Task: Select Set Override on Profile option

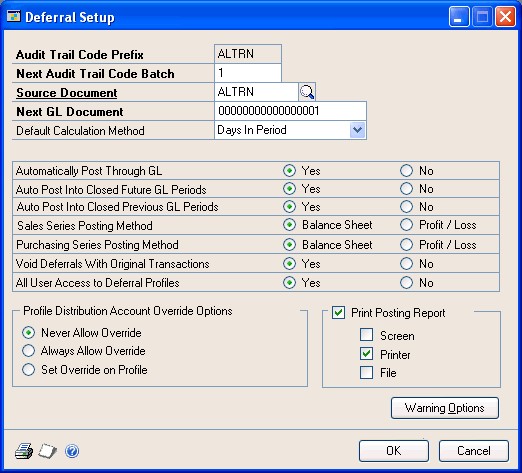Action: point(28,370)
